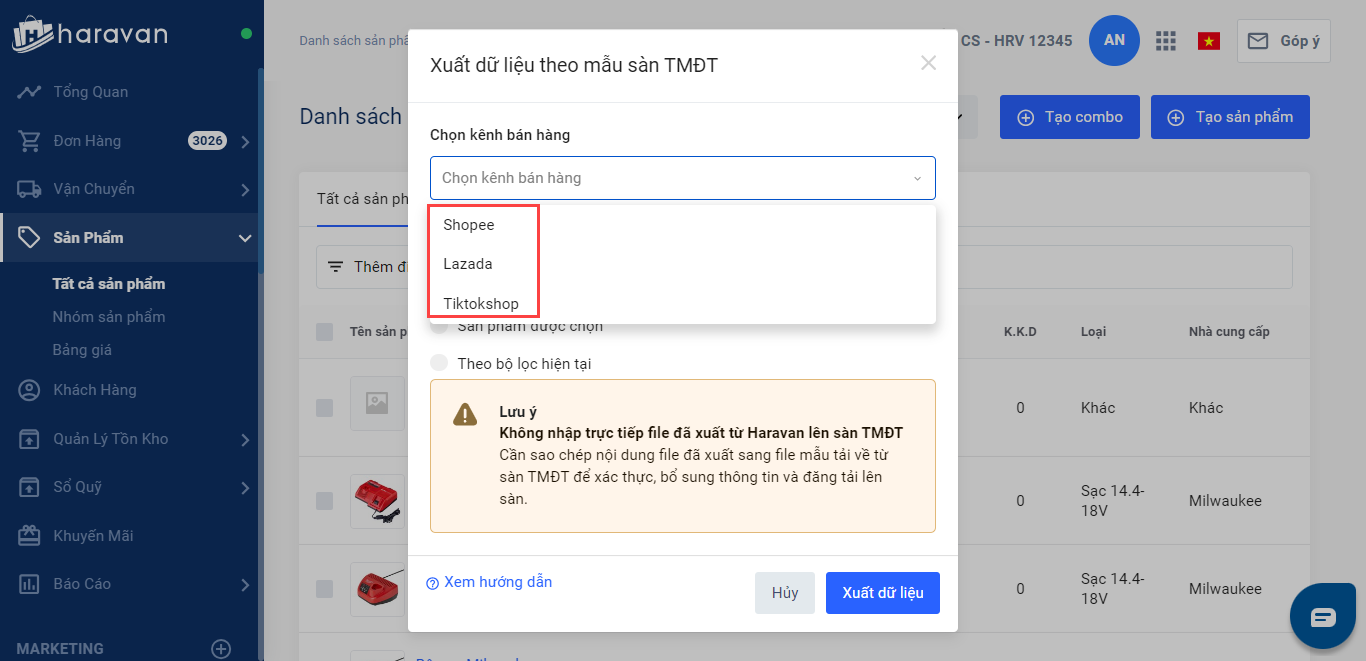Image resolution: width=1366 pixels, height=661 pixels.
Task: Click the Haravan logo icon
Action: click(32, 34)
